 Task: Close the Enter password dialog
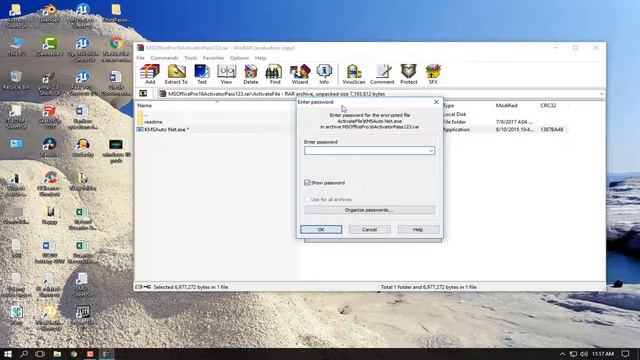[436, 102]
